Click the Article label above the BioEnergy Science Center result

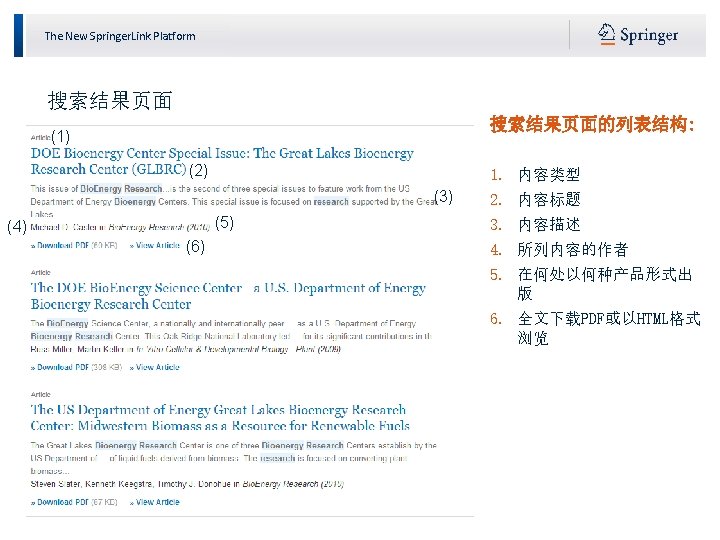(x=40, y=273)
